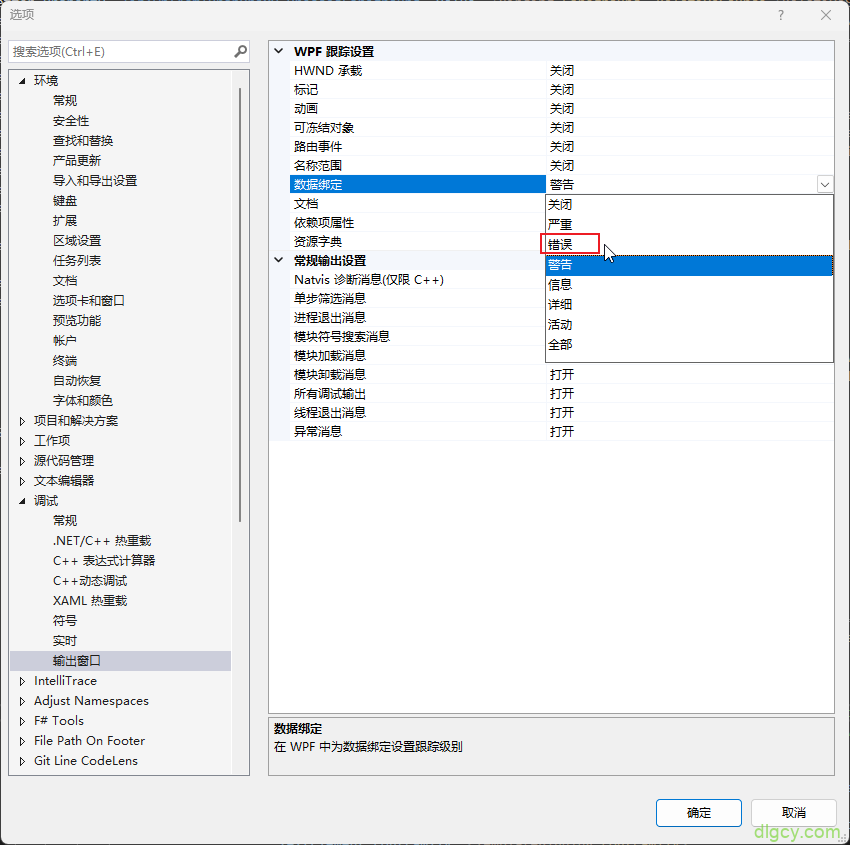850x845 pixels.
Task: Open the 数据绑定 dropdown arrow
Action: pyautogui.click(x=824, y=184)
